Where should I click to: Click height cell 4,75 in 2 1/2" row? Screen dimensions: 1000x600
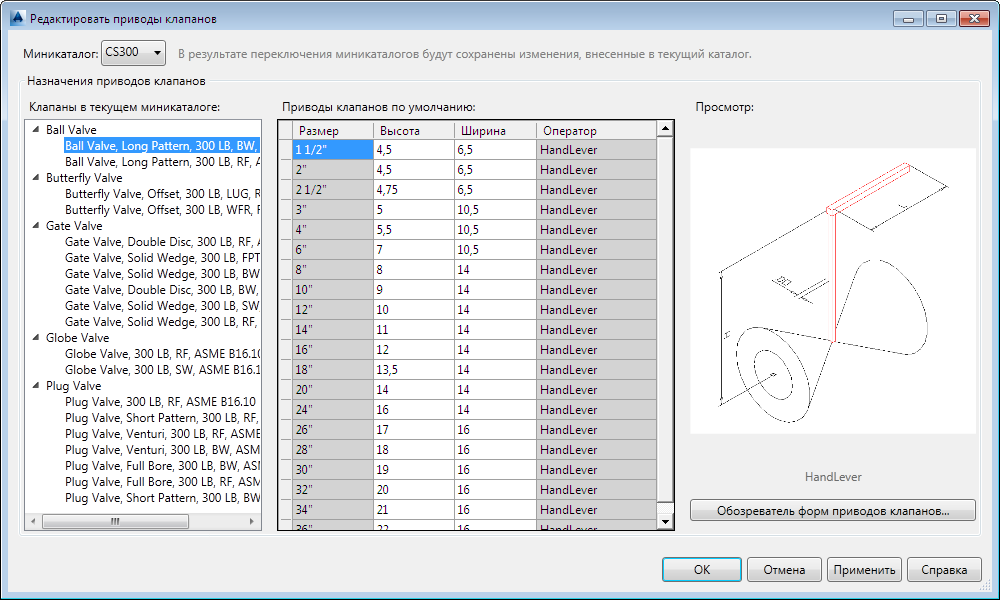(x=413, y=190)
